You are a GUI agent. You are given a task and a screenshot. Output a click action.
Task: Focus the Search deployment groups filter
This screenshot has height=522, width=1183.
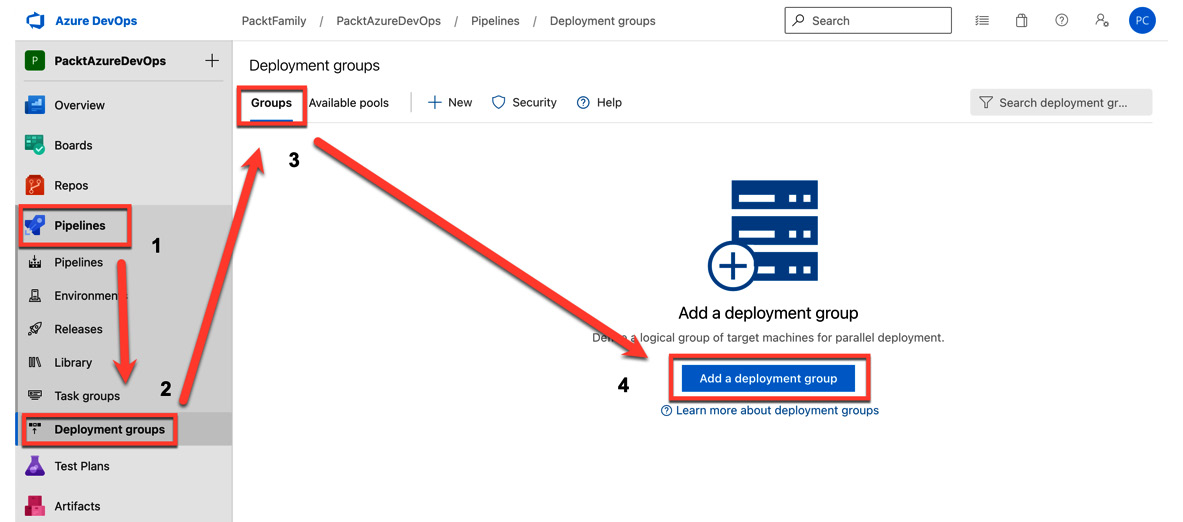coord(1061,103)
